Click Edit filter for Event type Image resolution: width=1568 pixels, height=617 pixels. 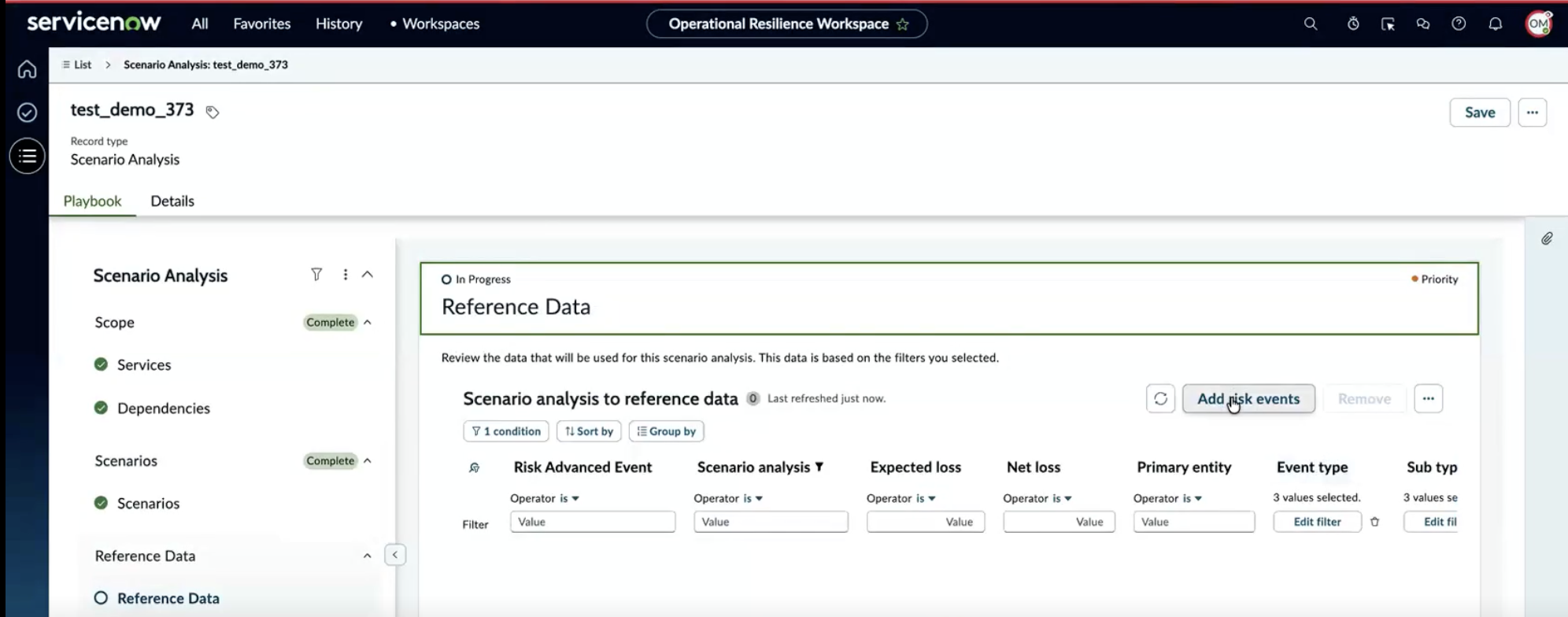(x=1318, y=522)
